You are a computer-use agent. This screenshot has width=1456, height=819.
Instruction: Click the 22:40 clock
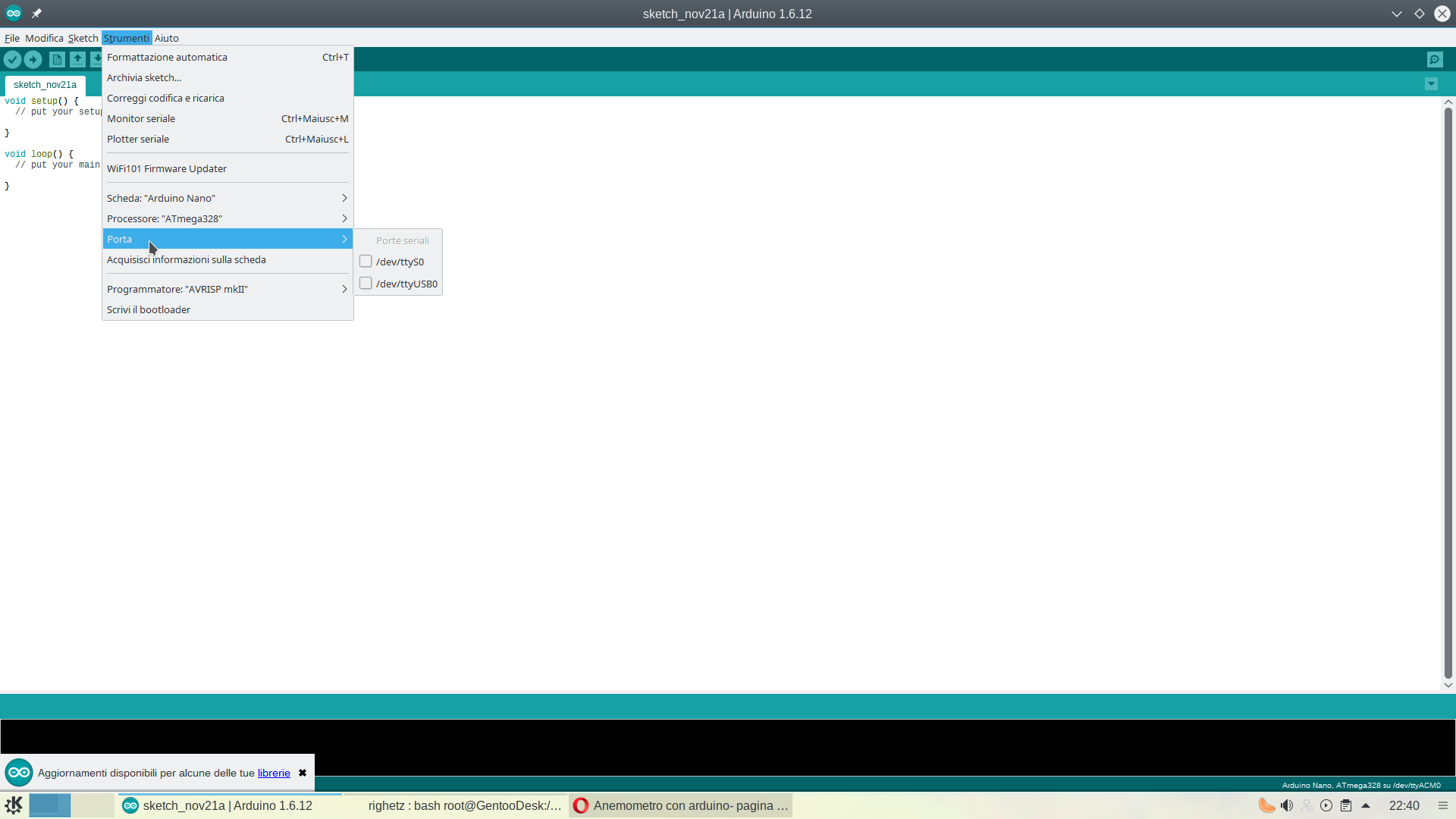tap(1404, 805)
